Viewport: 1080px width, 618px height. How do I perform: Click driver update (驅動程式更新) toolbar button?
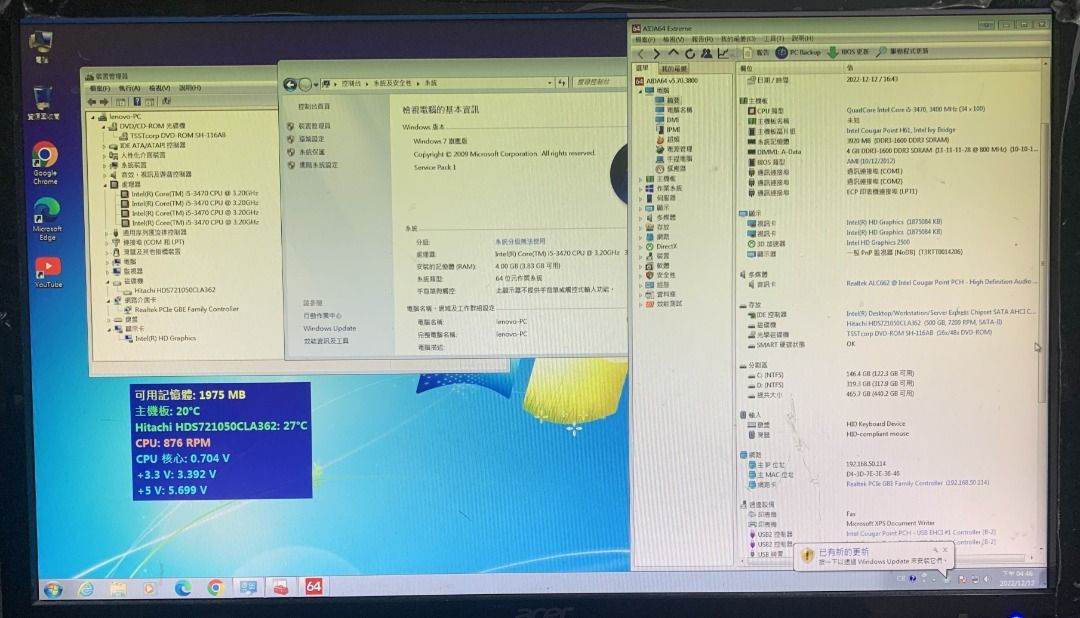coord(902,52)
